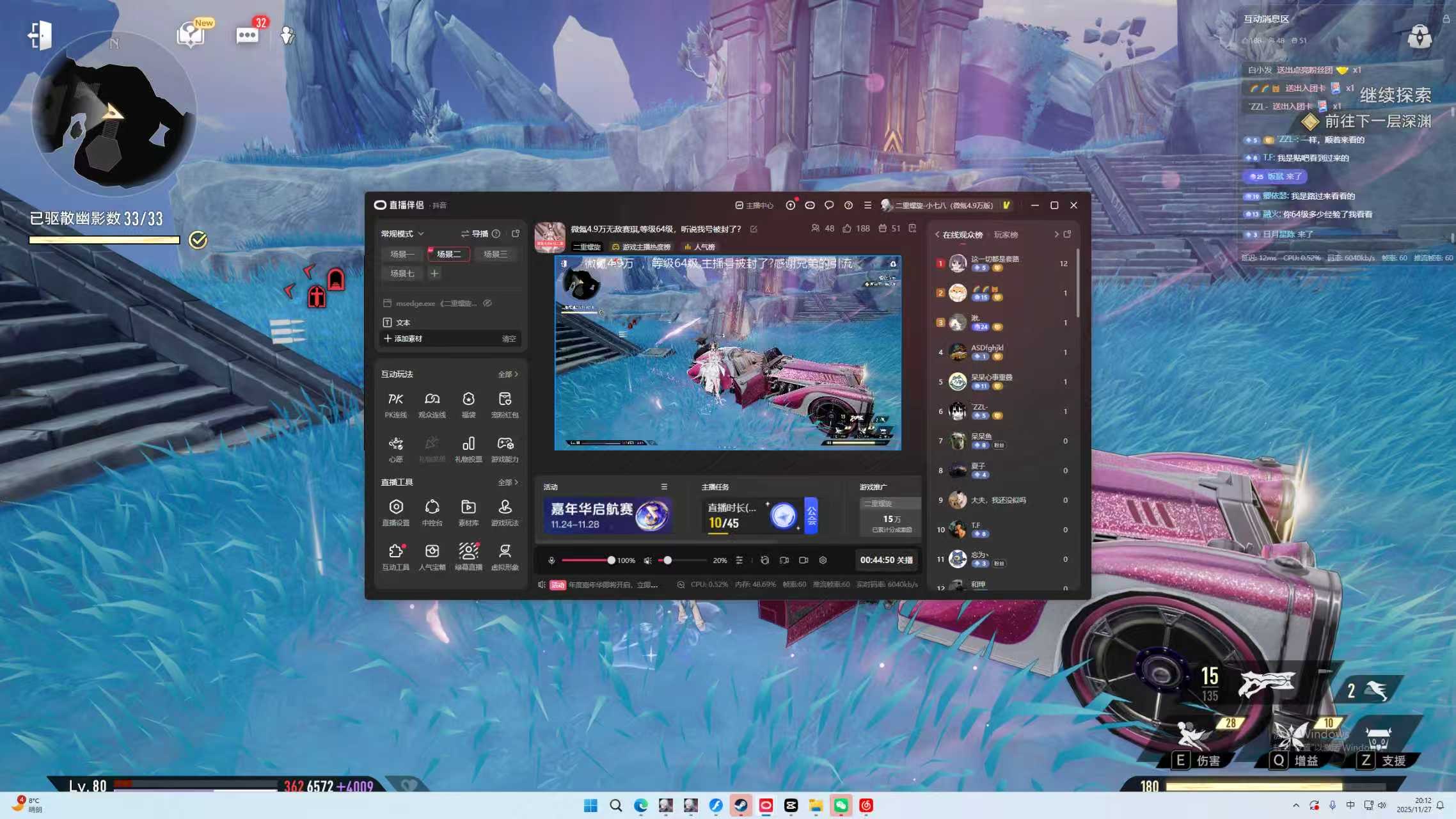Open PK连线 interaction feature
This screenshot has width=1456, height=819.
(395, 404)
